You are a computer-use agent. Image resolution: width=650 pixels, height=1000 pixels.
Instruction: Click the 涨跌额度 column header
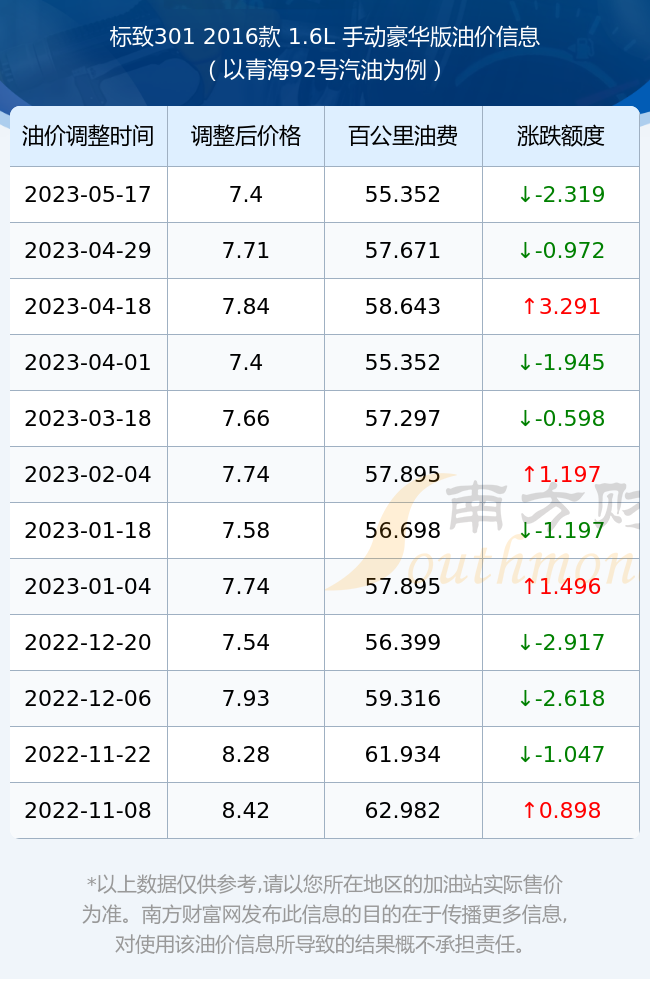pos(561,136)
